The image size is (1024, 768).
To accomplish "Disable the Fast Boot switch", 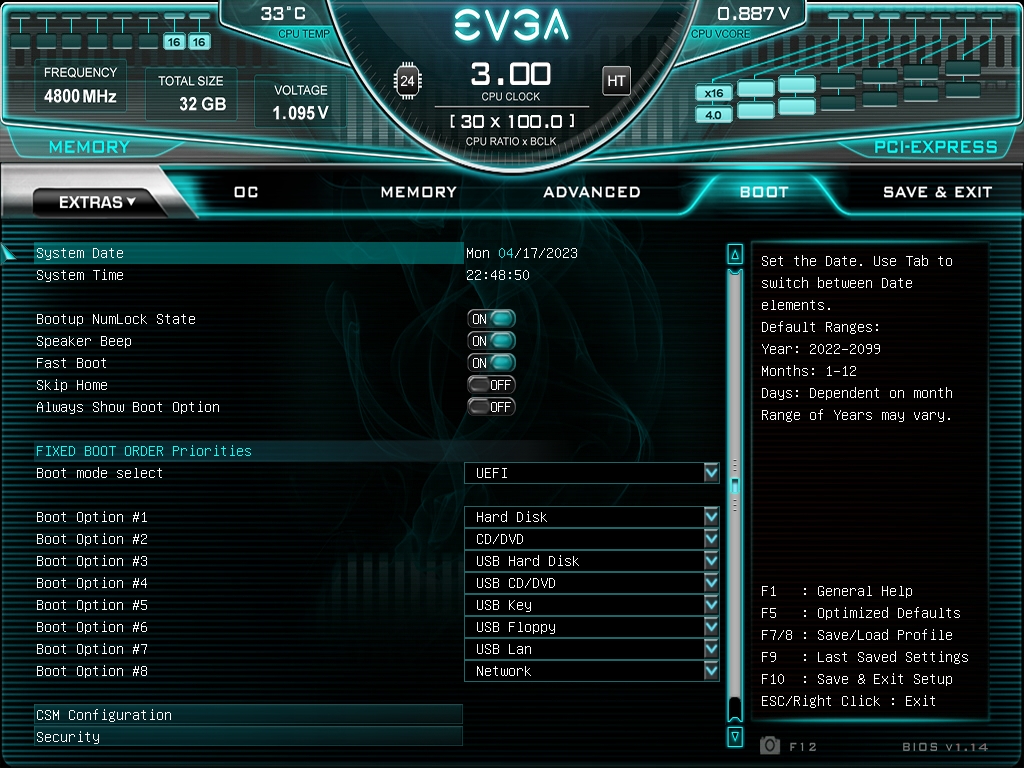I will [x=492, y=362].
